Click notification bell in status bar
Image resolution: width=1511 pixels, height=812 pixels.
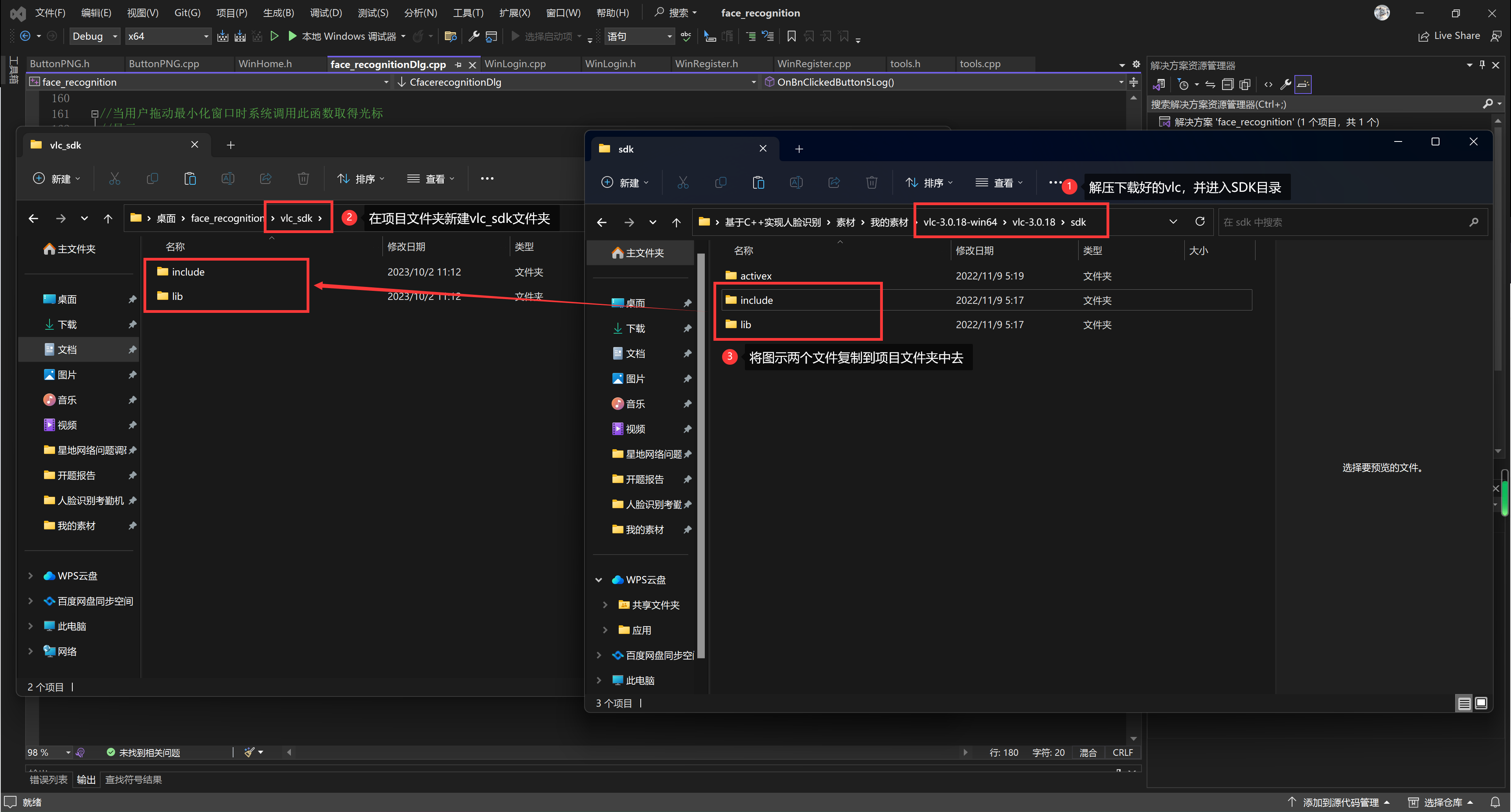tap(1495, 802)
